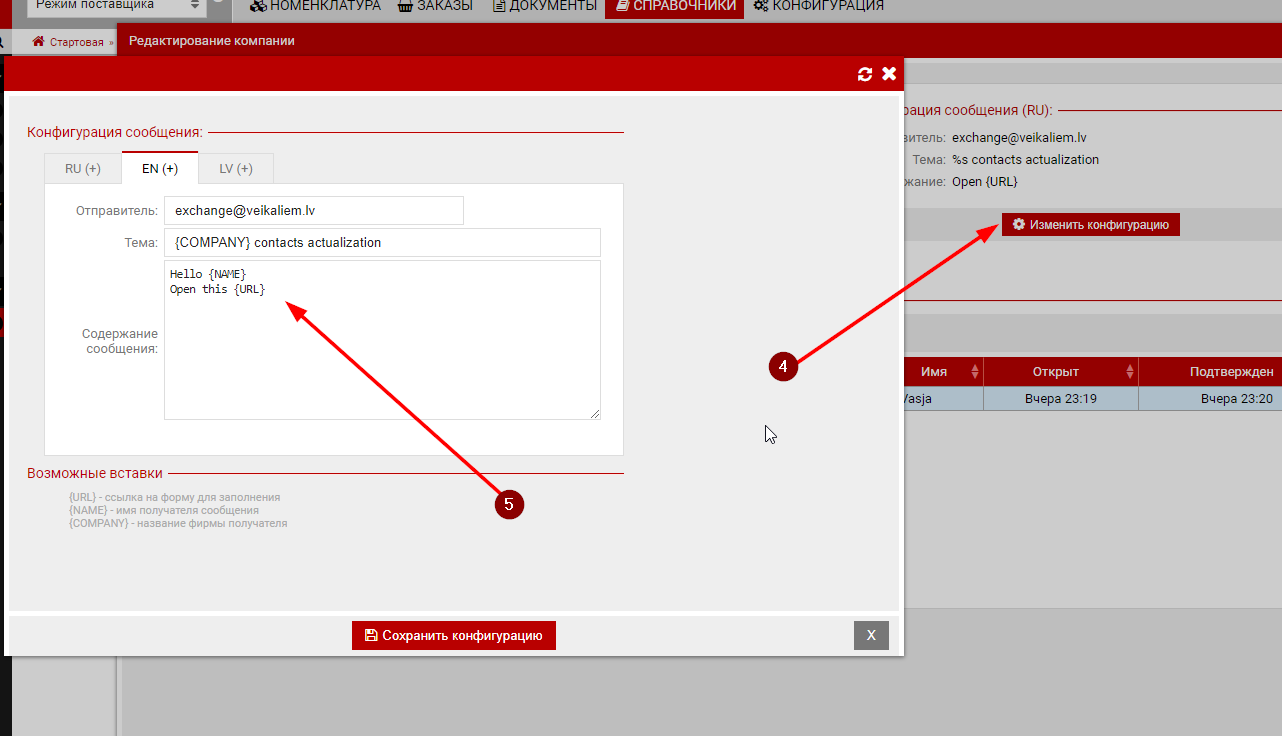Click the book icon for Справочники
This screenshot has height=736, width=1282.
tap(622, 6)
